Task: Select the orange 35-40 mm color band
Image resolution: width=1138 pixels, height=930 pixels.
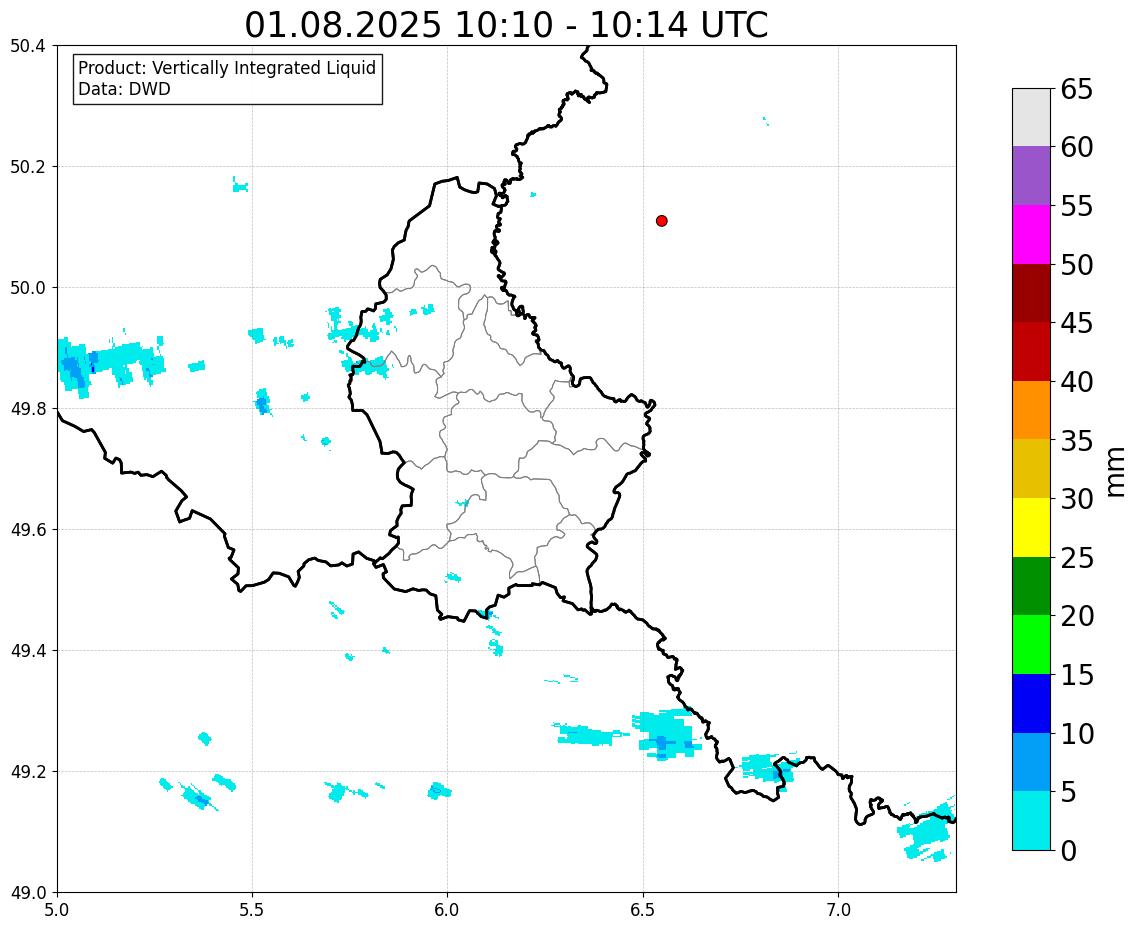Action: point(1031,410)
